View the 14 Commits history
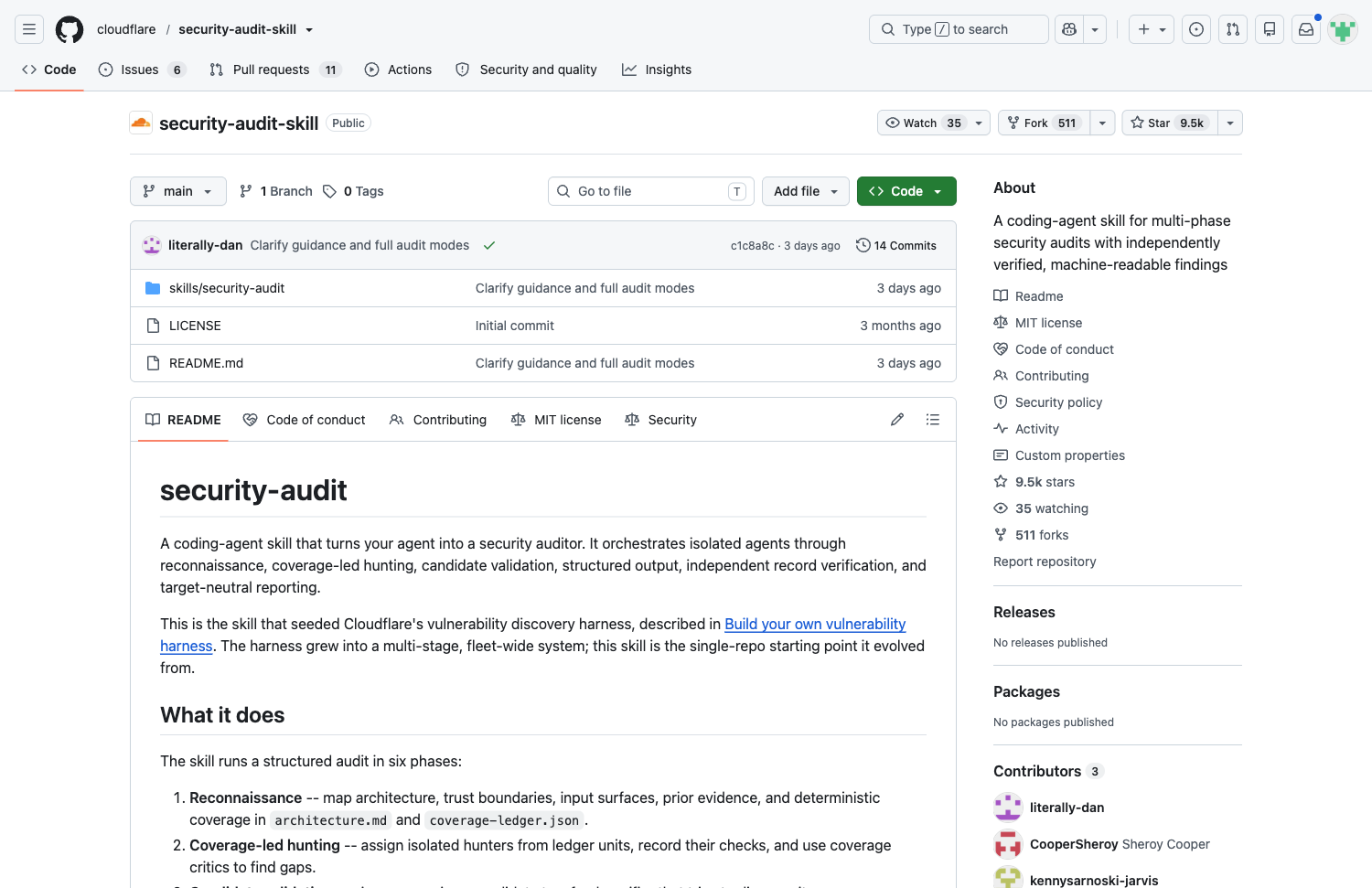The image size is (1372, 888). click(896, 245)
